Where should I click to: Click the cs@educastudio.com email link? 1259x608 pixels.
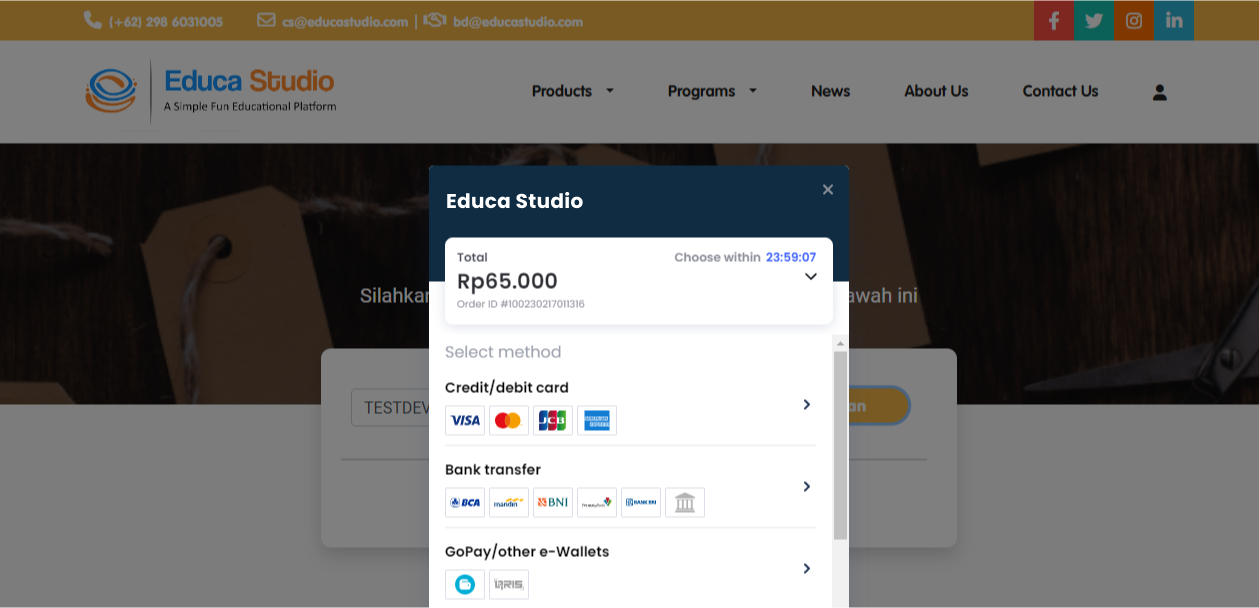coord(345,21)
